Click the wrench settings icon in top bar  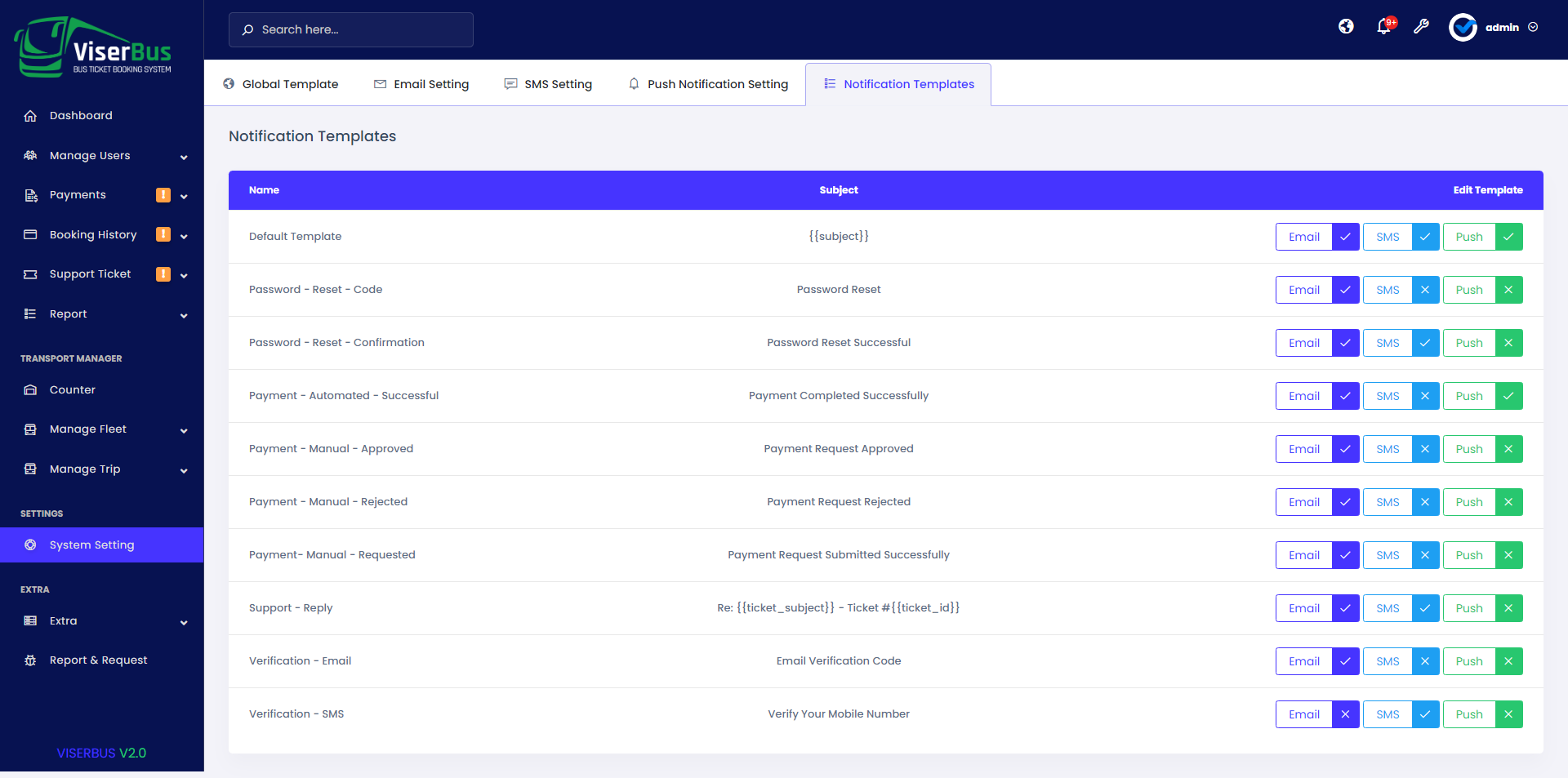point(1422,27)
